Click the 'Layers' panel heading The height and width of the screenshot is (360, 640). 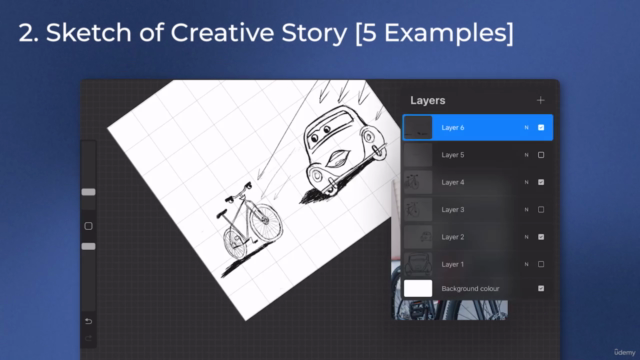tap(428, 100)
